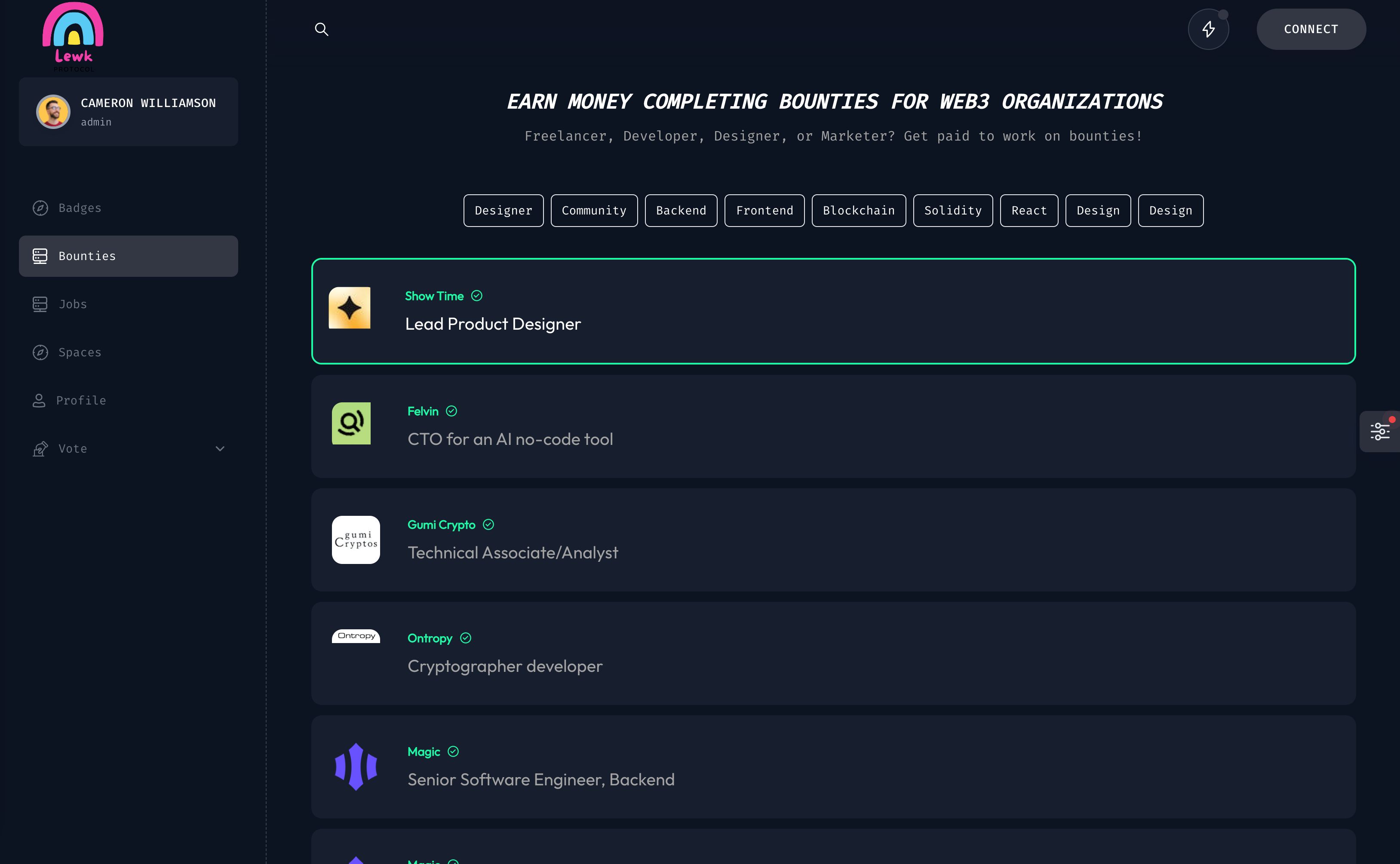Click the Ontropy company link
The width and height of the screenshot is (1400, 864).
[x=430, y=638]
